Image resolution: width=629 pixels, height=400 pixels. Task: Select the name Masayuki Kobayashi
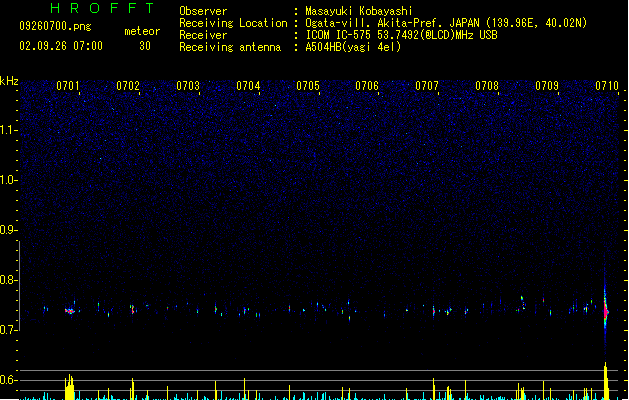tap(359, 11)
